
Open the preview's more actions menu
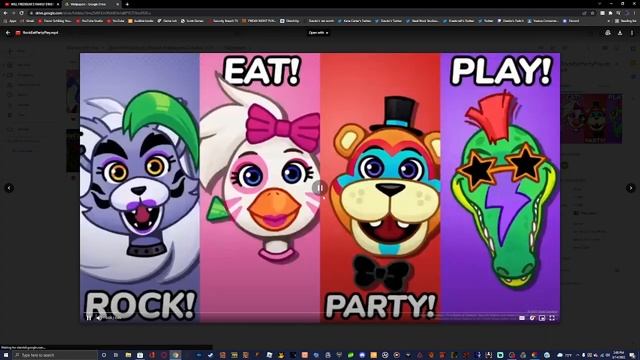coord(632,33)
